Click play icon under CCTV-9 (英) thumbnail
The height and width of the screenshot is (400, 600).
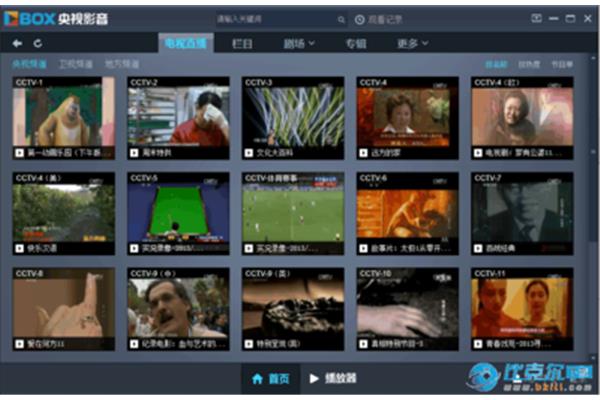(x=249, y=344)
